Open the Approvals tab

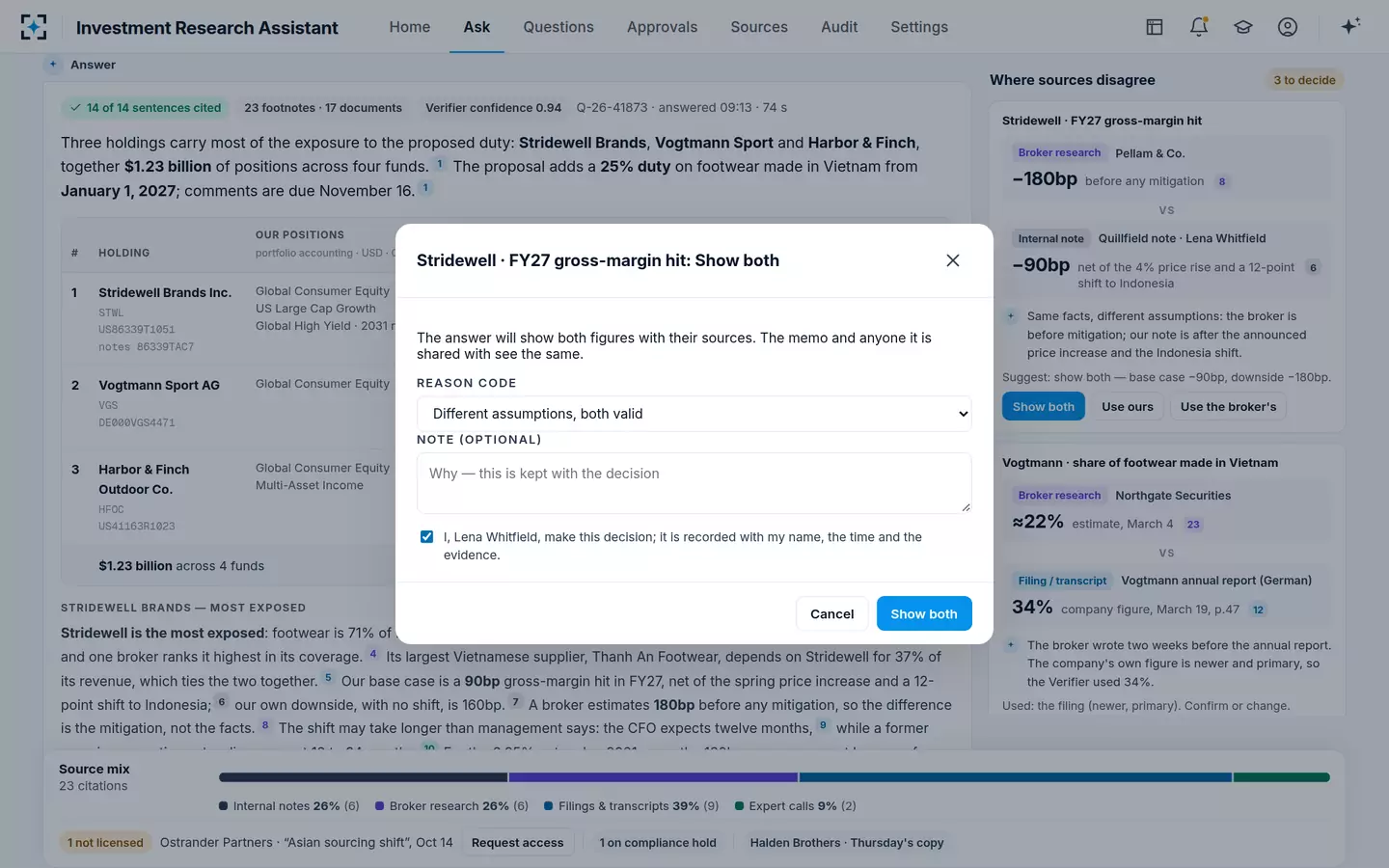(x=662, y=27)
